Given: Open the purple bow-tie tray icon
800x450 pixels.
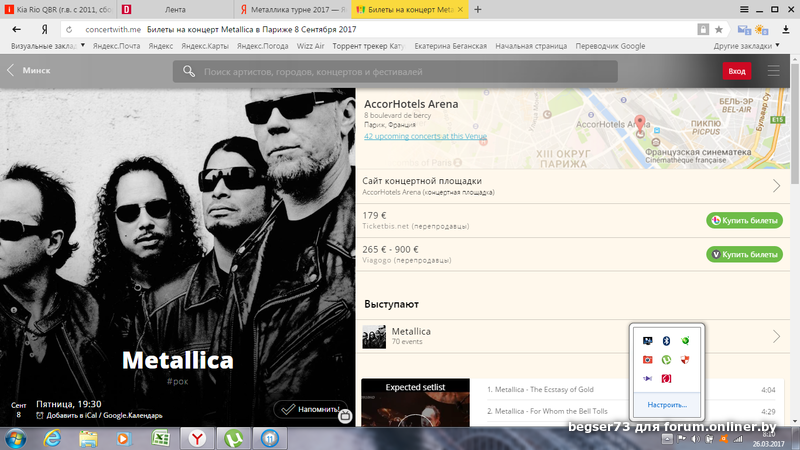Looking at the screenshot, I should [x=647, y=379].
